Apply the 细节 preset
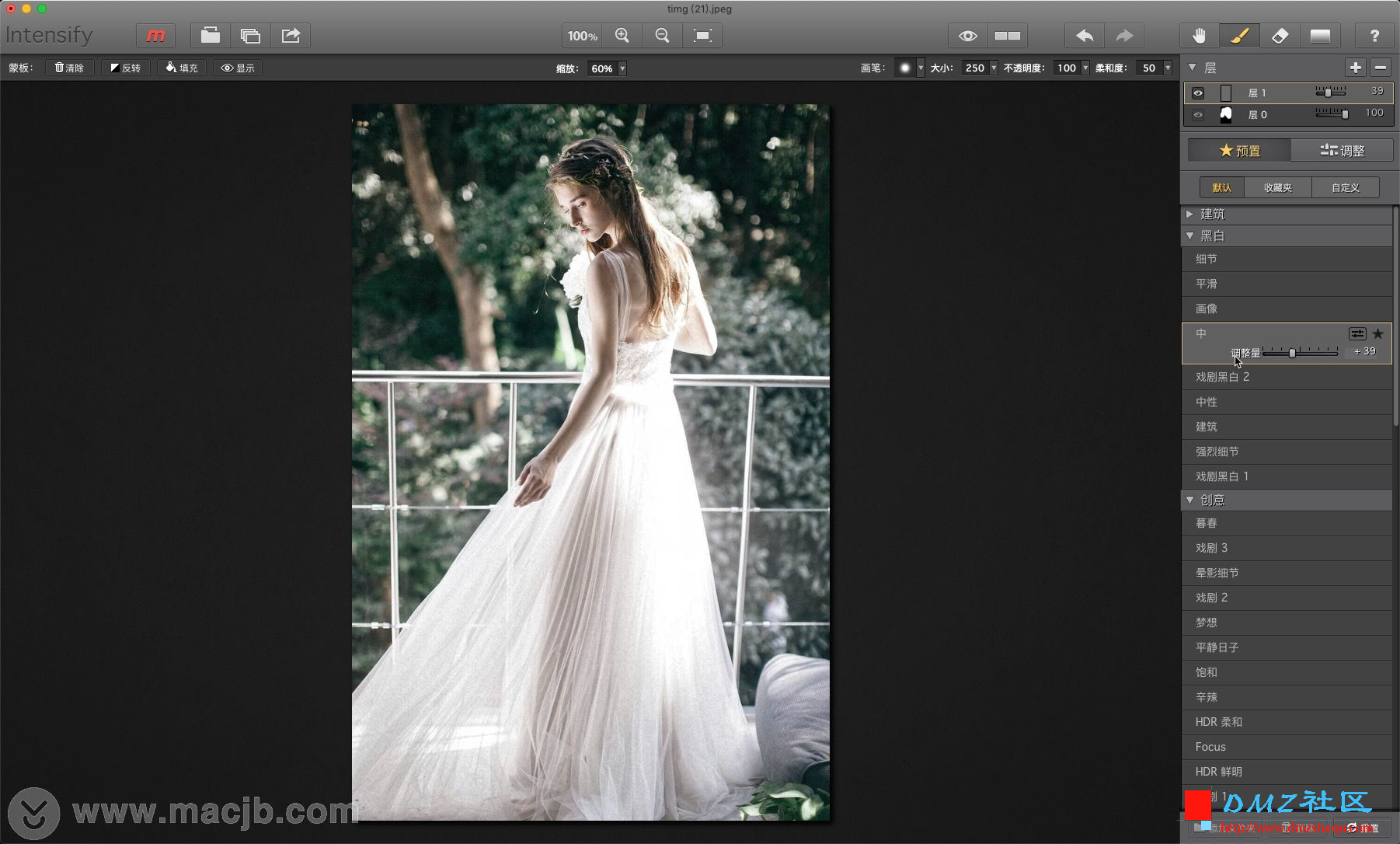 (x=1287, y=259)
